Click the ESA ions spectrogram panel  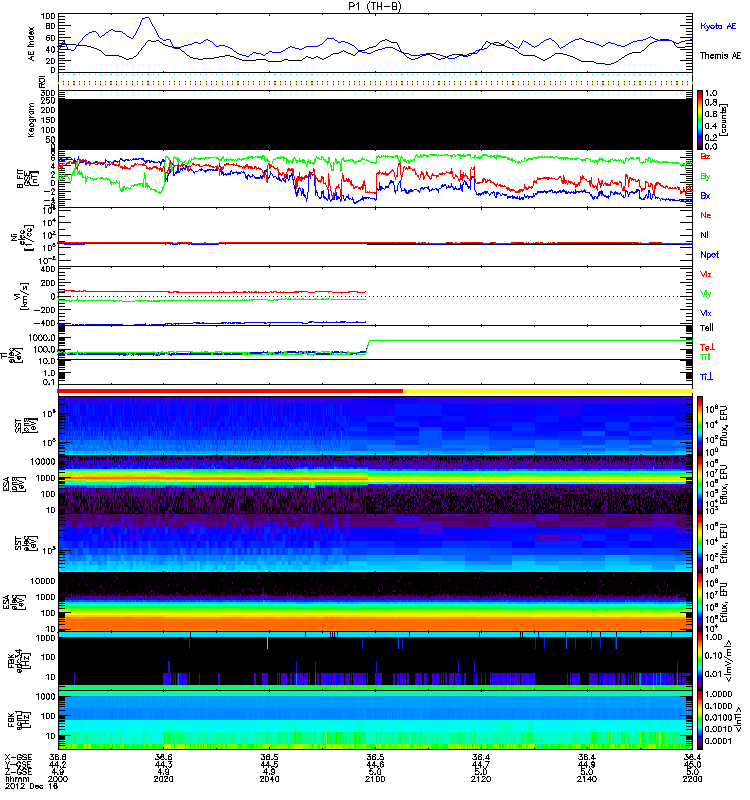375,485
